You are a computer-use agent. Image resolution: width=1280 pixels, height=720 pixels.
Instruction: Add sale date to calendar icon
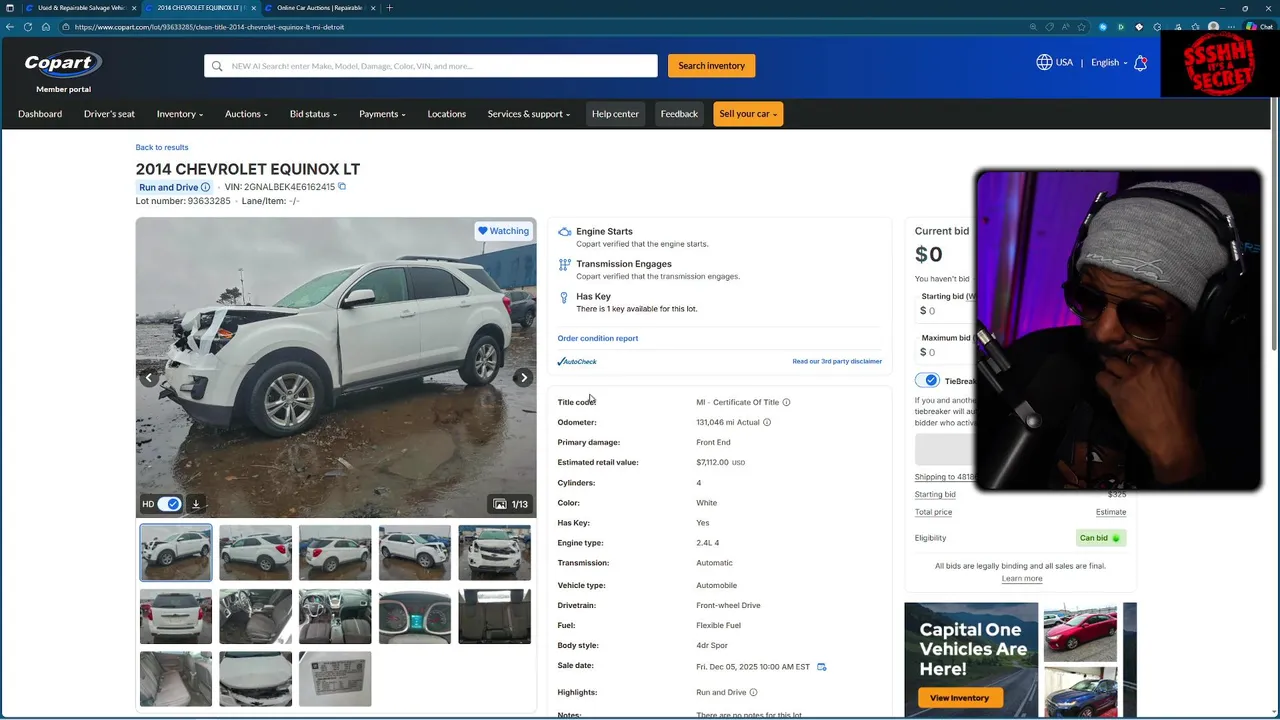coord(822,667)
